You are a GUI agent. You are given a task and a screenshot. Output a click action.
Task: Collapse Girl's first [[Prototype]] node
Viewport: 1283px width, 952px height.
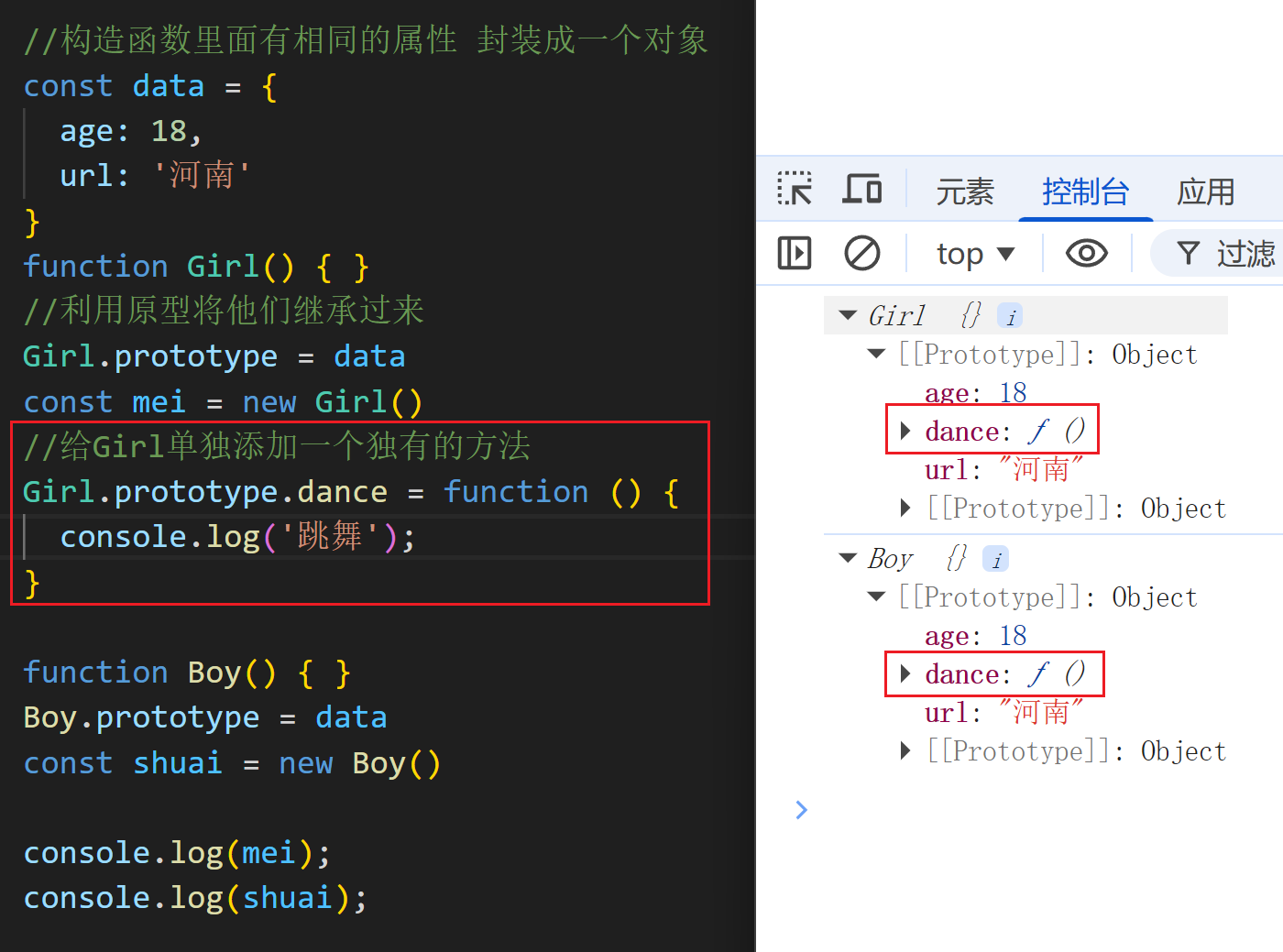(877, 354)
